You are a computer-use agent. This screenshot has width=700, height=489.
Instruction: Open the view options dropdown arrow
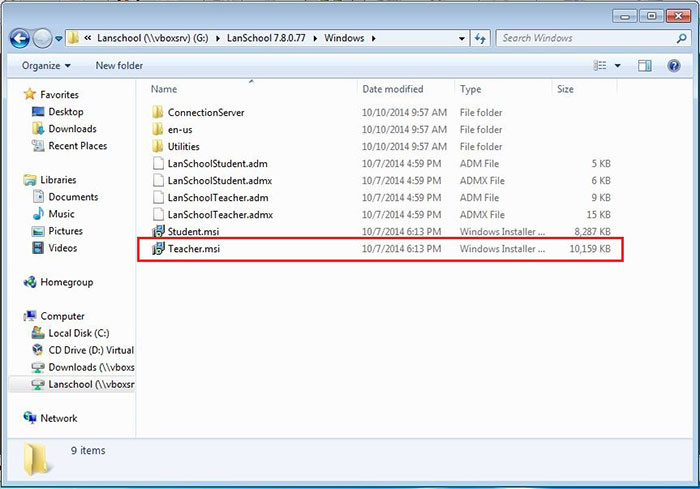coord(617,66)
